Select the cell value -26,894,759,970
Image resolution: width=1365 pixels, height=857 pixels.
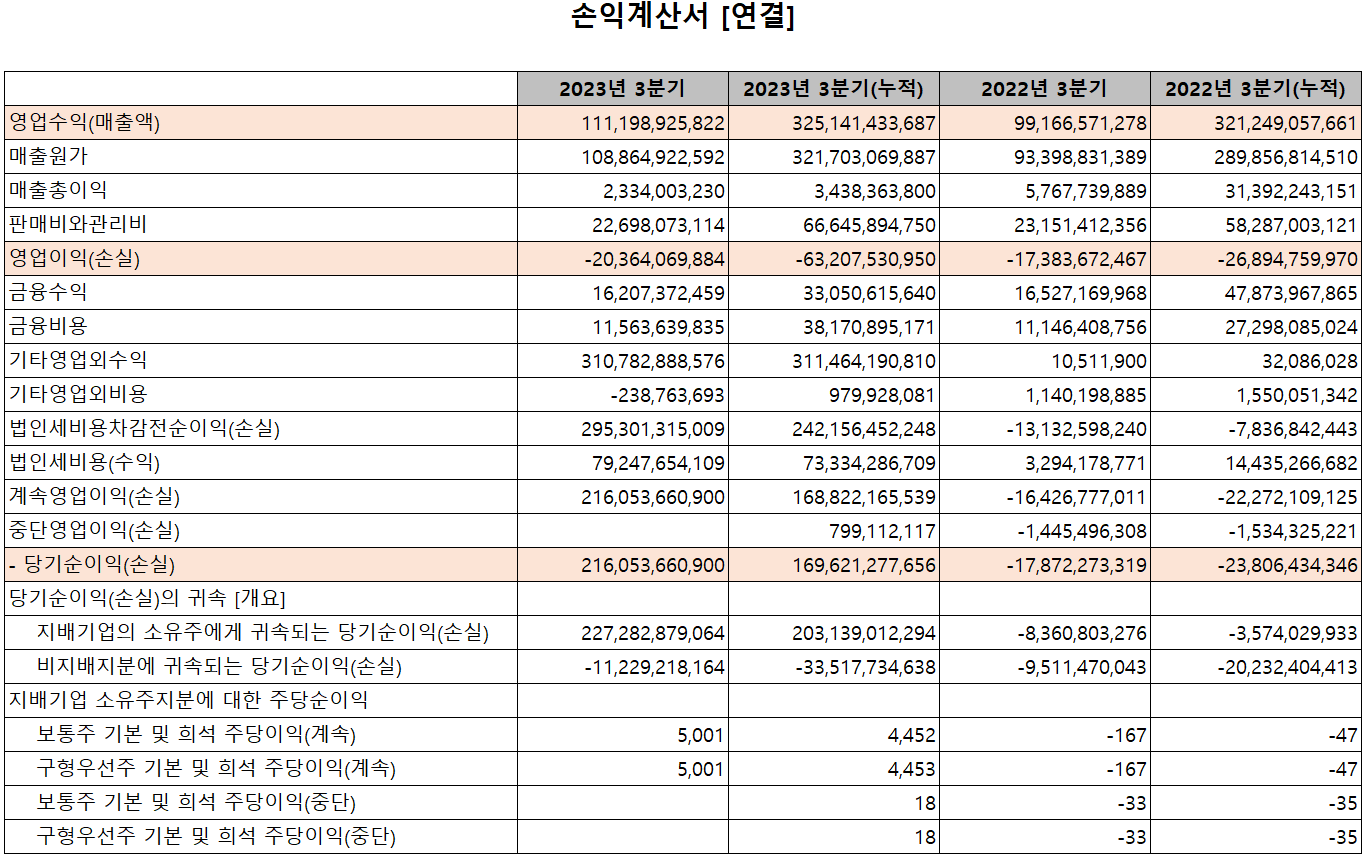pos(1288,260)
